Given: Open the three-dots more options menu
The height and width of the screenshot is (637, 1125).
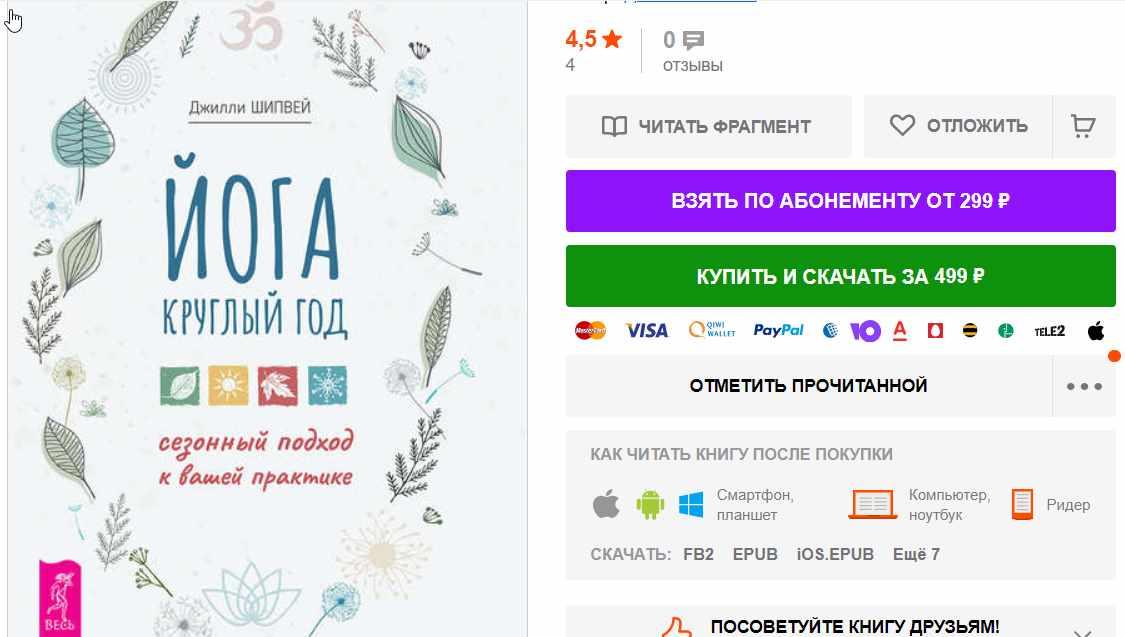Looking at the screenshot, I should pos(1084,386).
